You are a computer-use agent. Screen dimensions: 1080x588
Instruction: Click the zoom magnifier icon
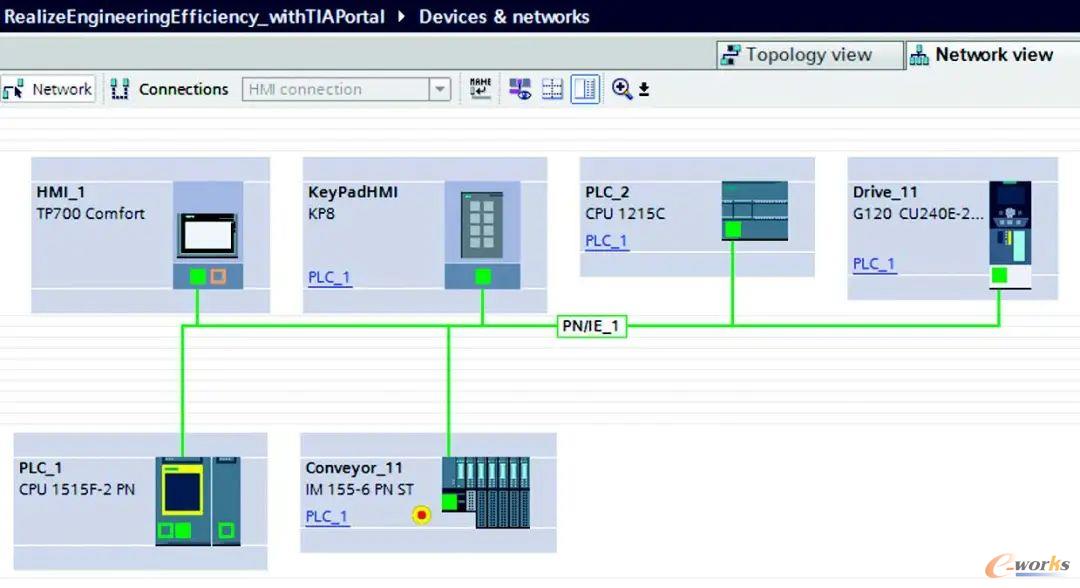(x=621, y=89)
